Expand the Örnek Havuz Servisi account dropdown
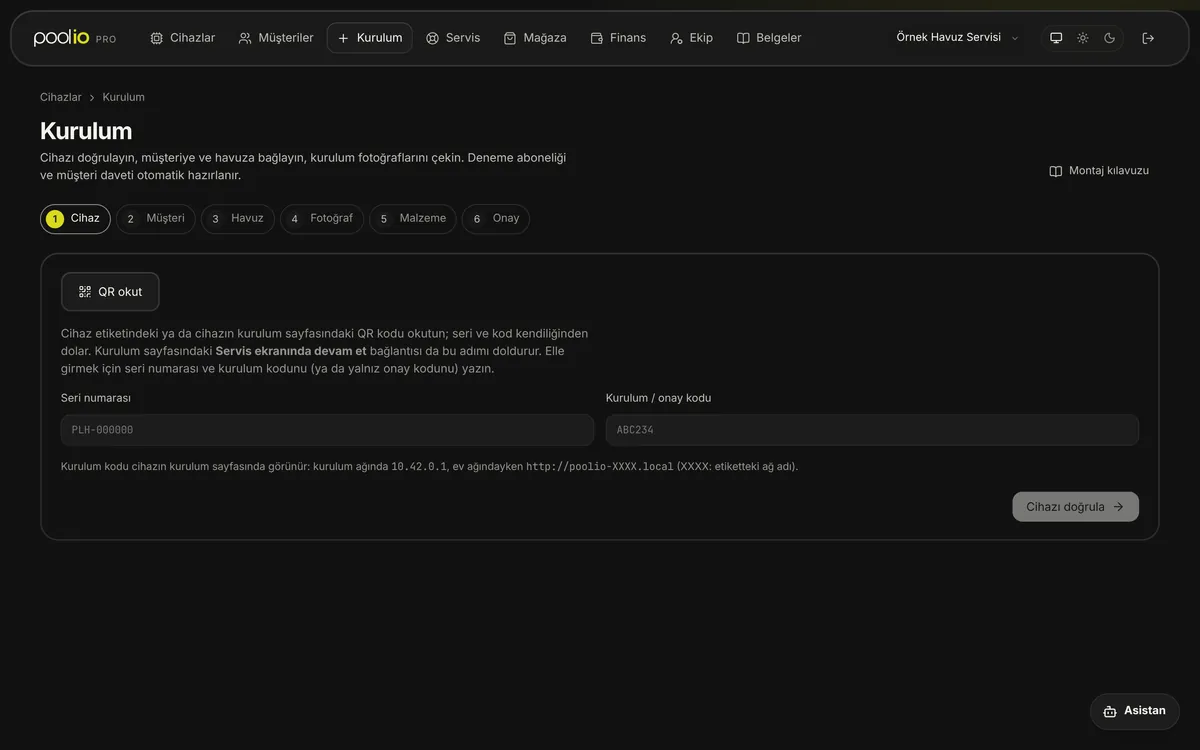Viewport: 1200px width, 750px height. pyautogui.click(x=957, y=38)
